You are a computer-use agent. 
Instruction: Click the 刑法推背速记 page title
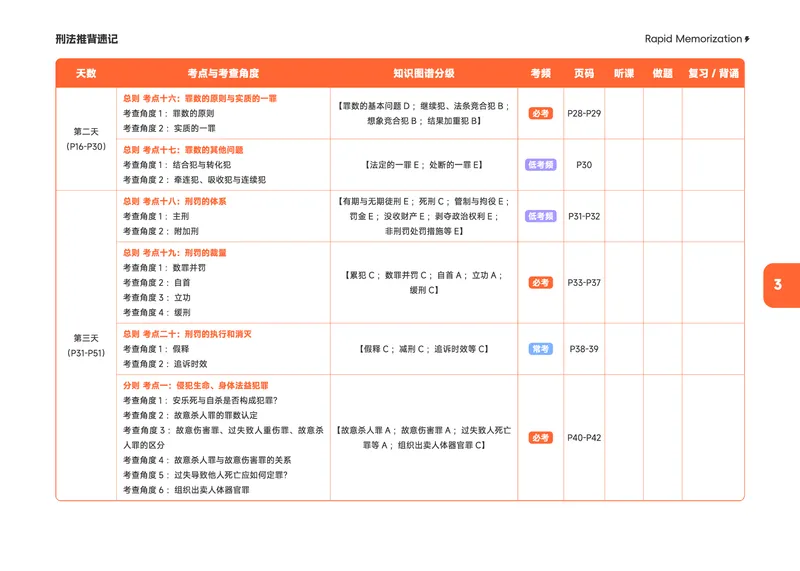click(87, 39)
